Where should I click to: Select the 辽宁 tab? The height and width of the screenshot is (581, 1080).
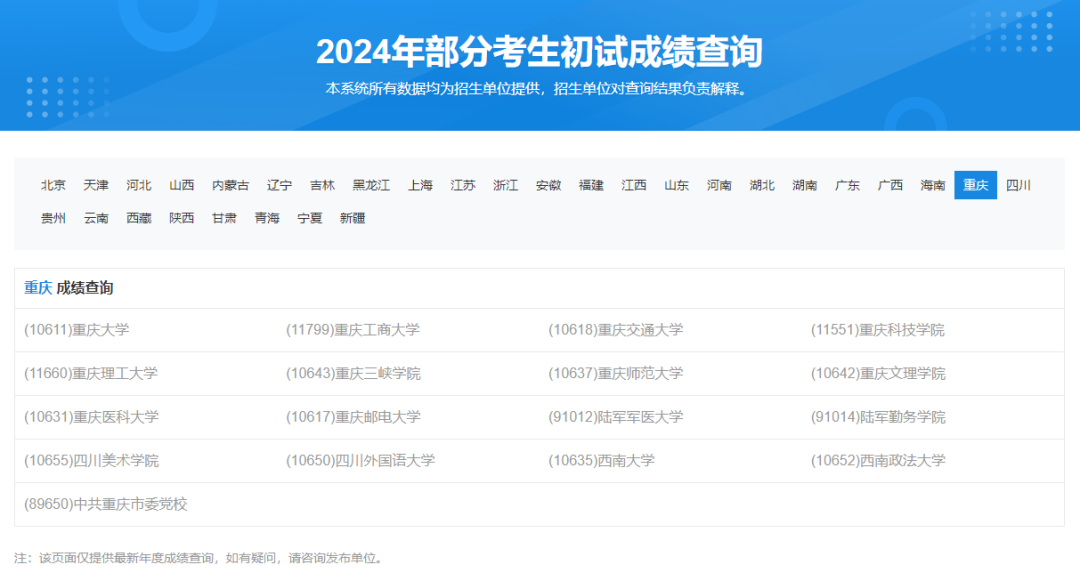280,185
